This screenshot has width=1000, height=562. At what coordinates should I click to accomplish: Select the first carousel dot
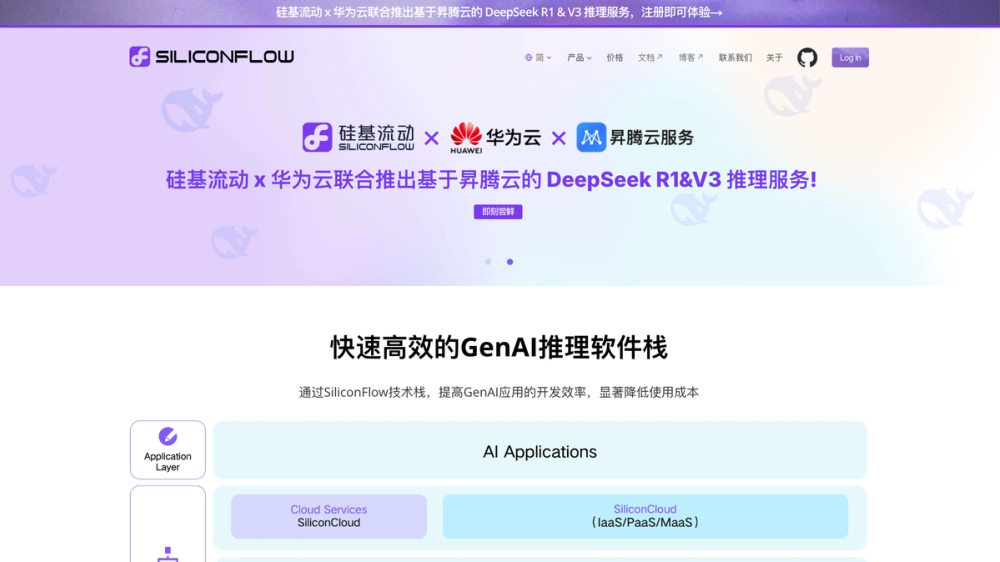(x=488, y=262)
